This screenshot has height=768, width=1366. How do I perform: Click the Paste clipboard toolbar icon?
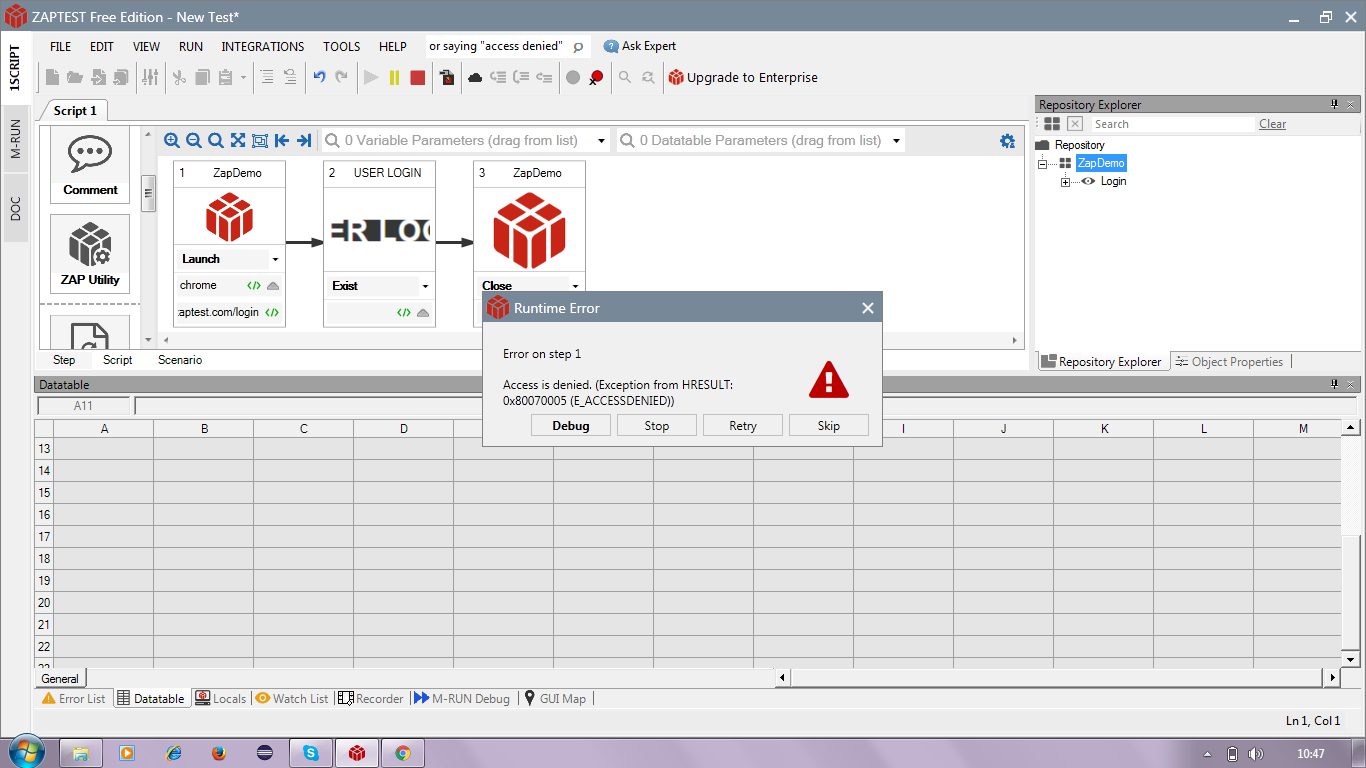[225, 77]
